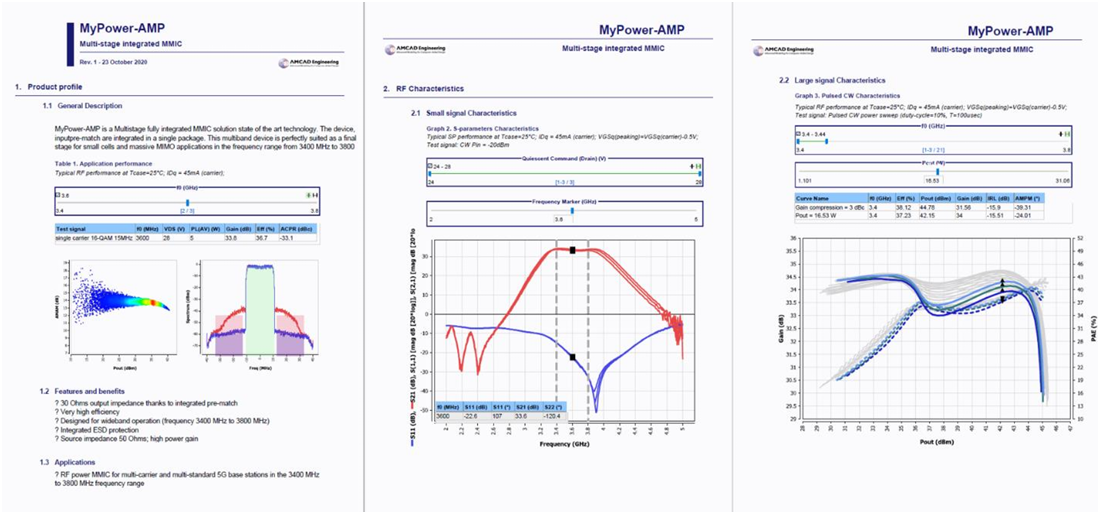1098x512 pixels.
Task: Click the -33.1 ACPR value cell
Action: pos(300,239)
